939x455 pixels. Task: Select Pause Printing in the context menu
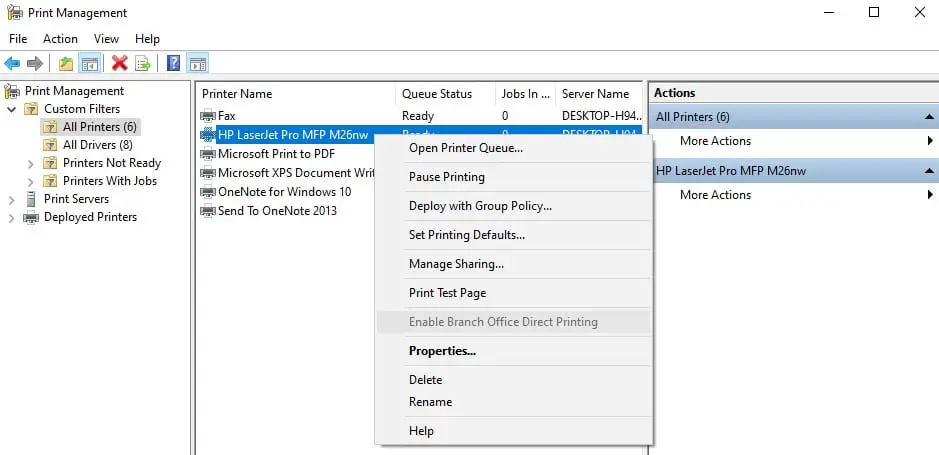[447, 177]
